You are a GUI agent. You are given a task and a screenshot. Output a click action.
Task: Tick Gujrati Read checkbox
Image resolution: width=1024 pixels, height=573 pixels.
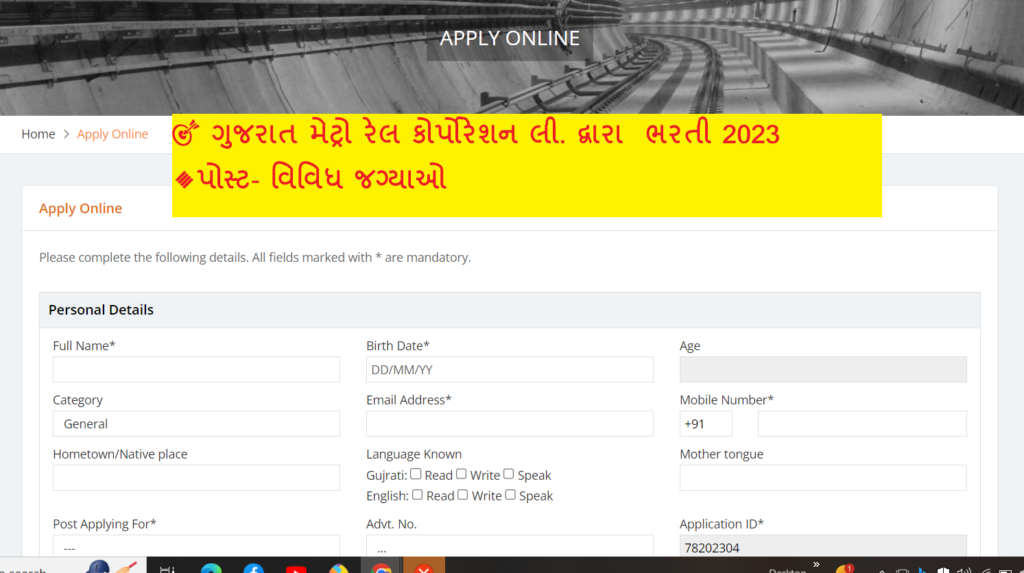415,474
